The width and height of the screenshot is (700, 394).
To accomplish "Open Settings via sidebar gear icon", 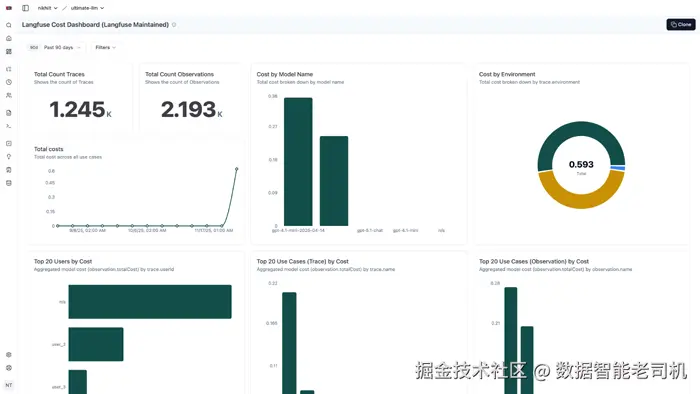I will click(8, 355).
